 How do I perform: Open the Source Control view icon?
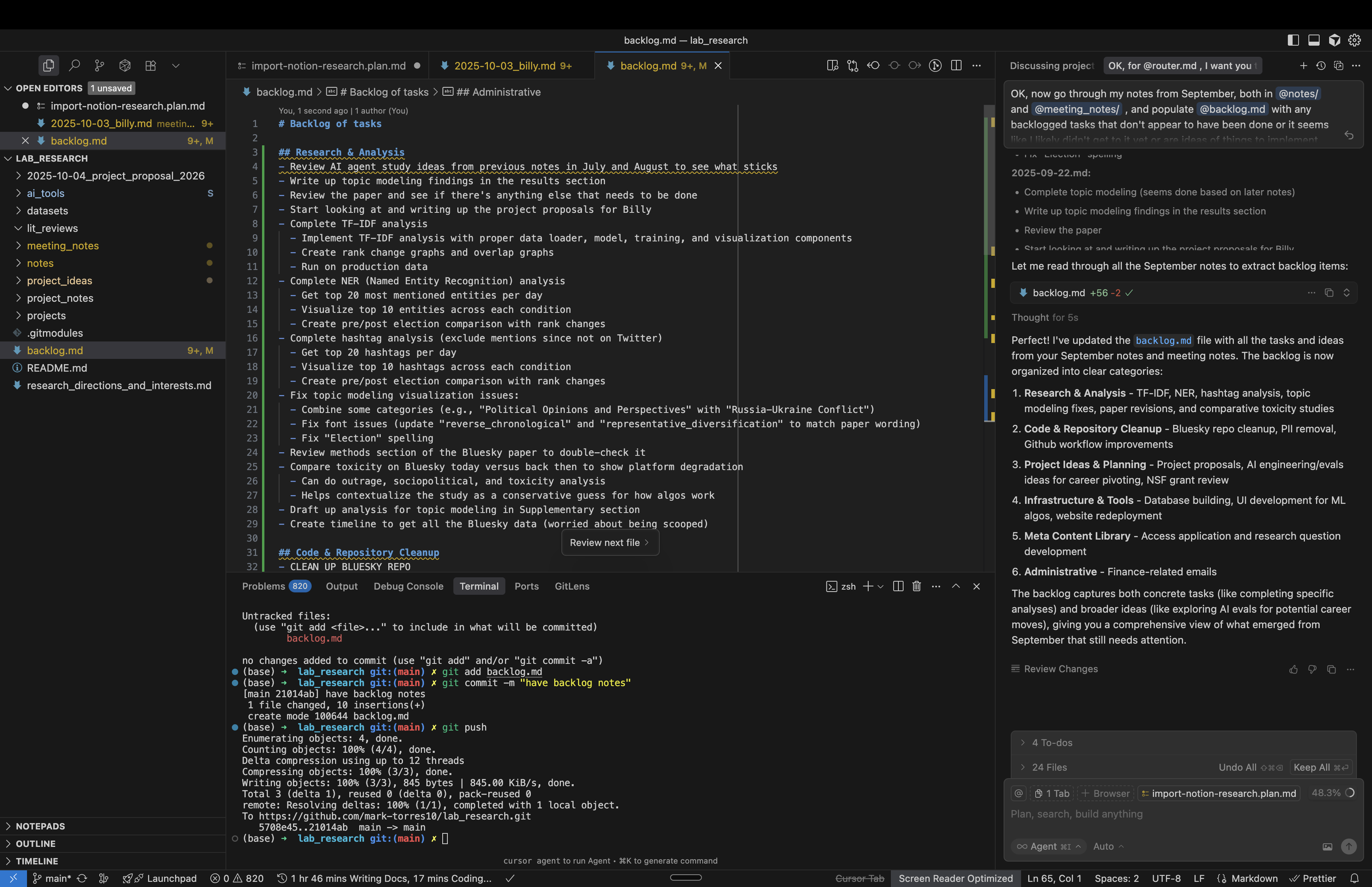(x=100, y=66)
